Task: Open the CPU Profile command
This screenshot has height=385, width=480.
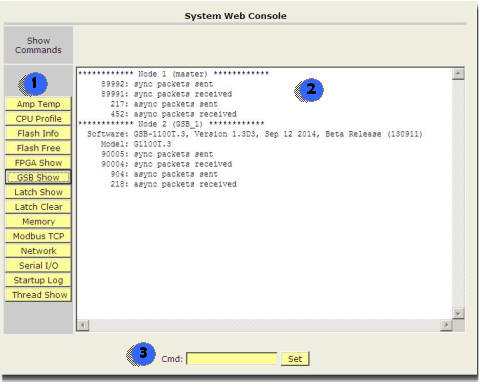Action: coord(38,119)
